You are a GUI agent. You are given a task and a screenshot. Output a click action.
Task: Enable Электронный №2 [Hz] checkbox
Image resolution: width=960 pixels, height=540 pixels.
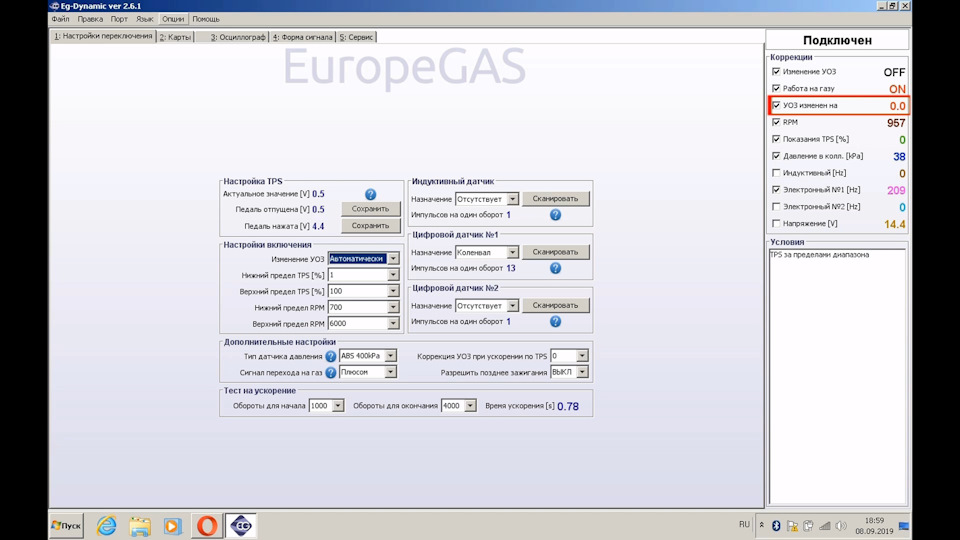click(776, 206)
